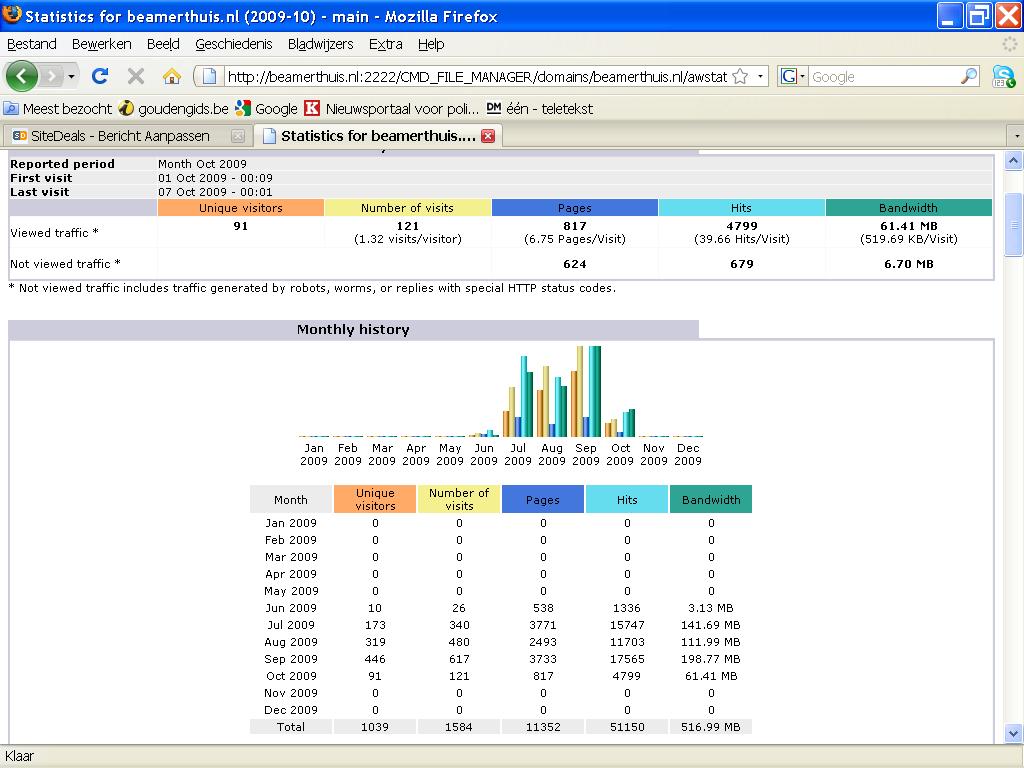The image size is (1024, 768).
Task: Open the Help menu
Action: [431, 44]
